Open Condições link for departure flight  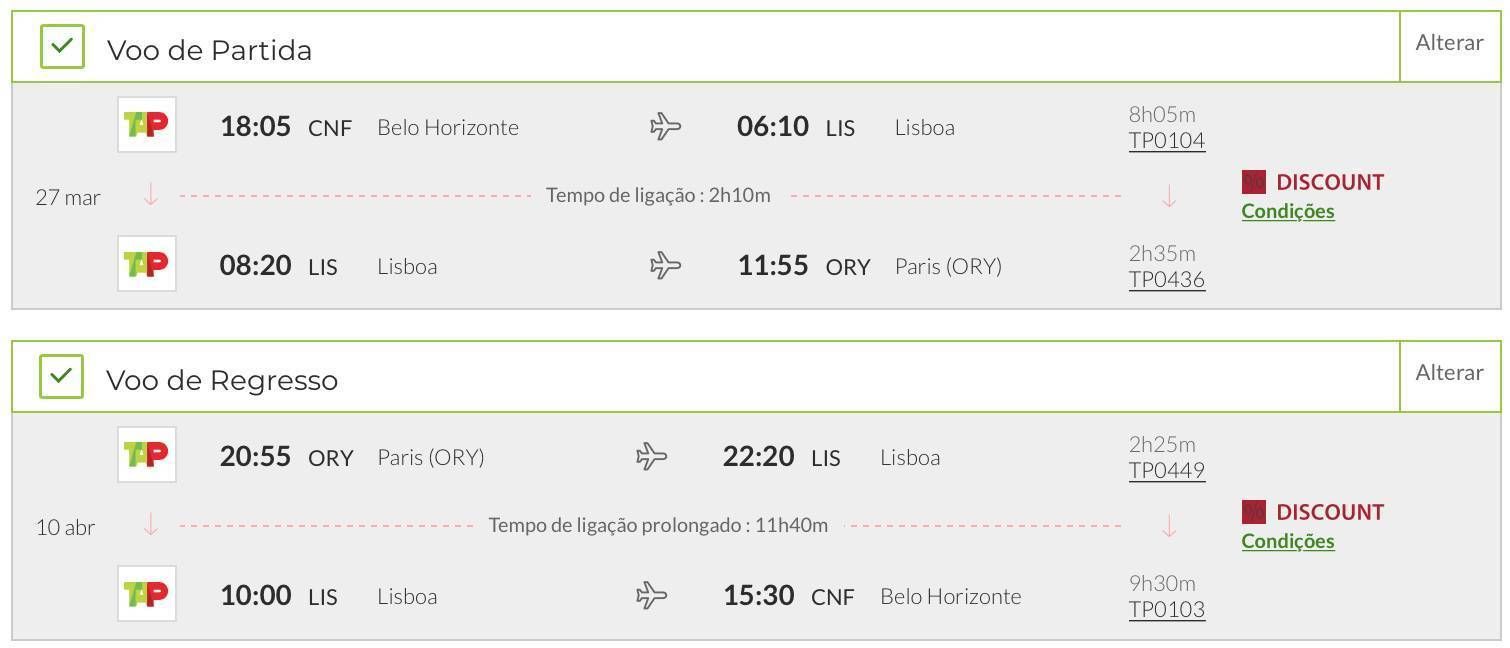point(1288,211)
